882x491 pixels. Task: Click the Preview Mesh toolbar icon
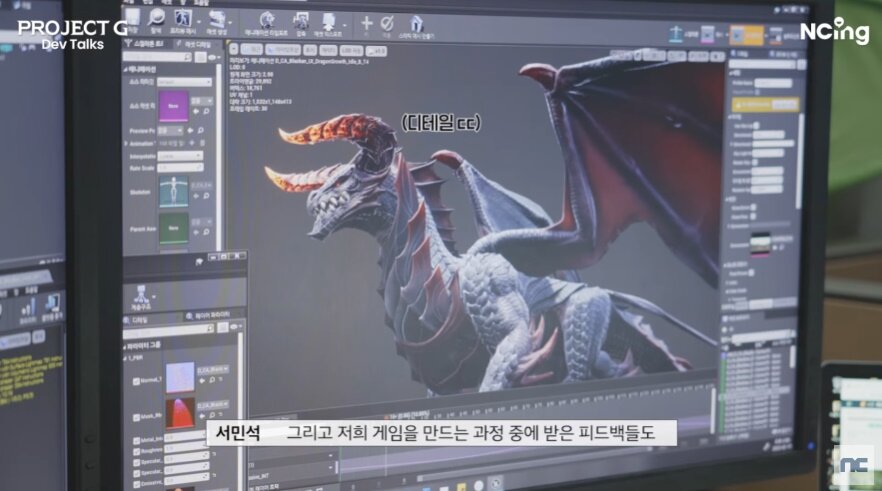coord(185,20)
